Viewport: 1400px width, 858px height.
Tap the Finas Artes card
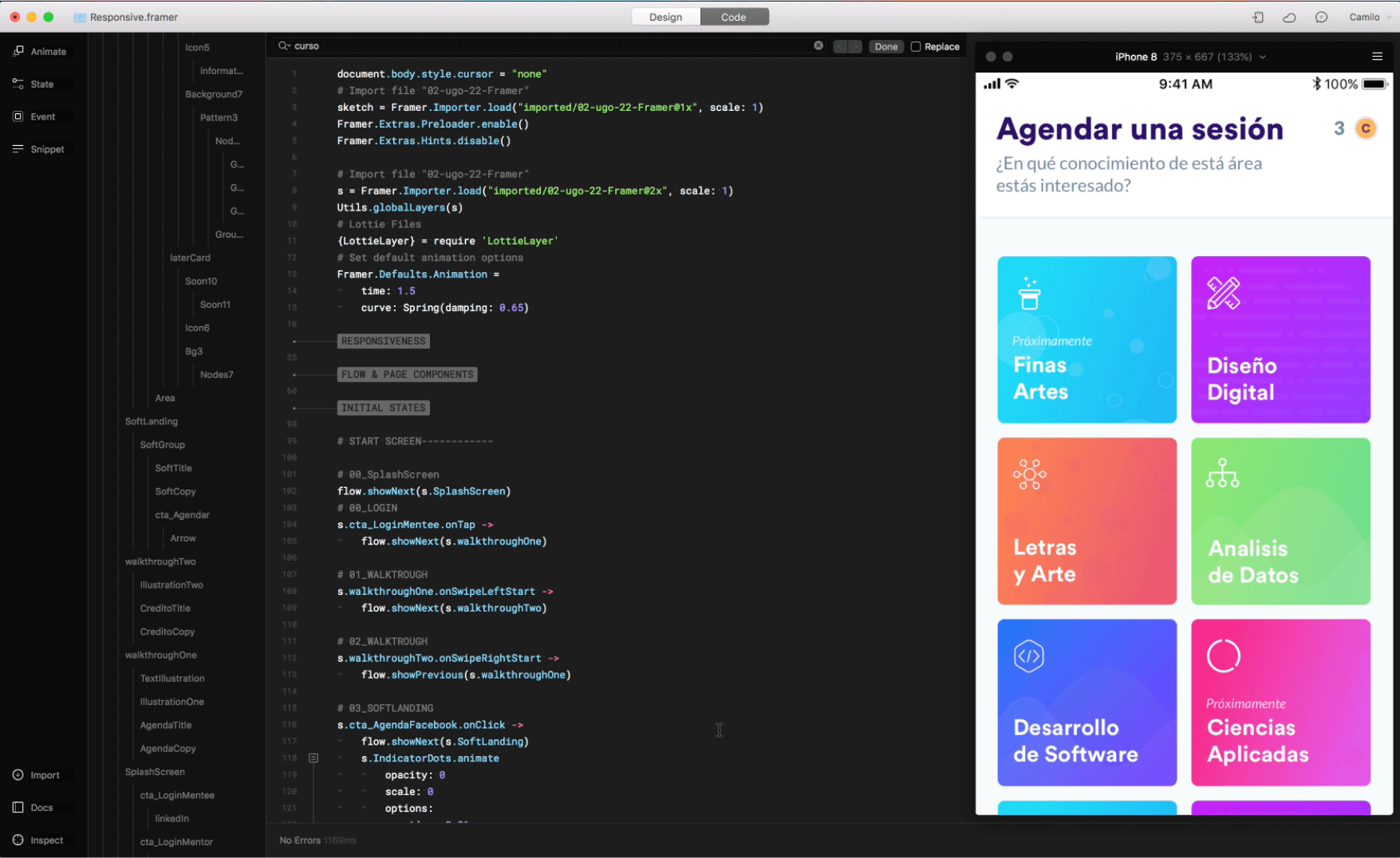1086,340
